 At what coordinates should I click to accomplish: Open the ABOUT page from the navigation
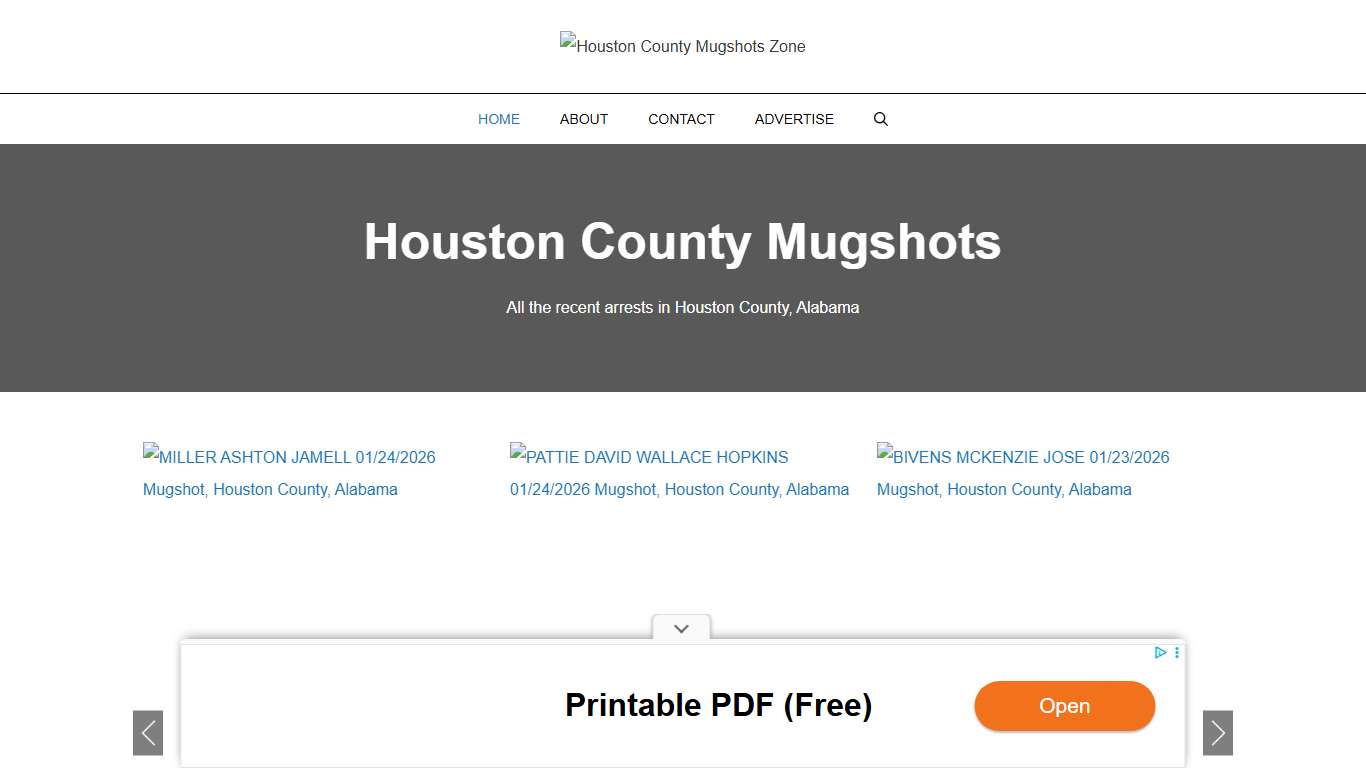584,119
